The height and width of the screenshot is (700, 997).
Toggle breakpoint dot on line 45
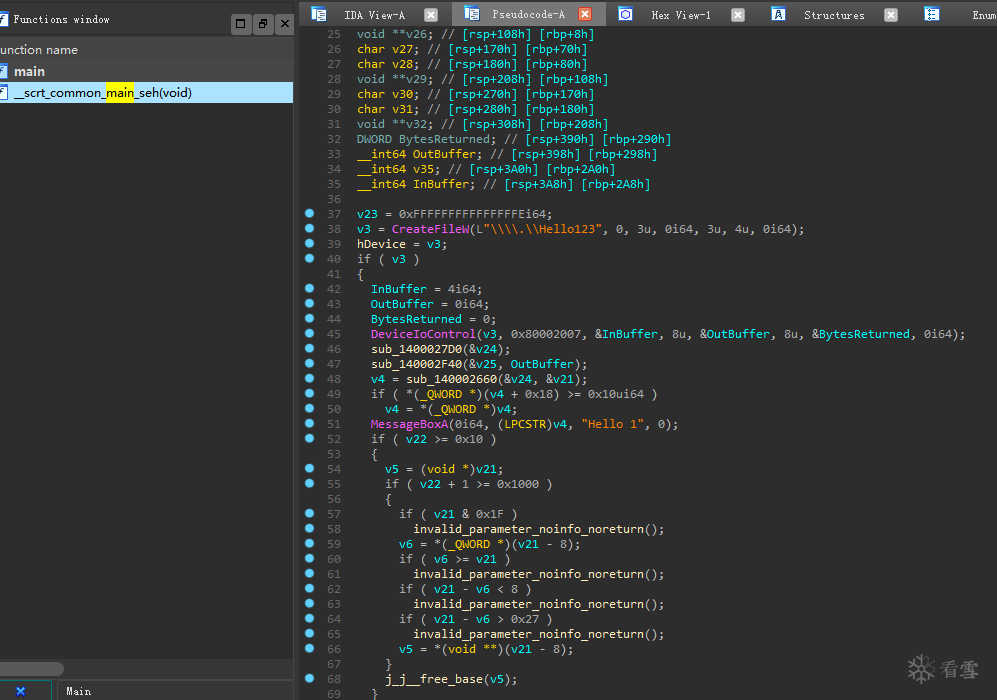point(309,333)
